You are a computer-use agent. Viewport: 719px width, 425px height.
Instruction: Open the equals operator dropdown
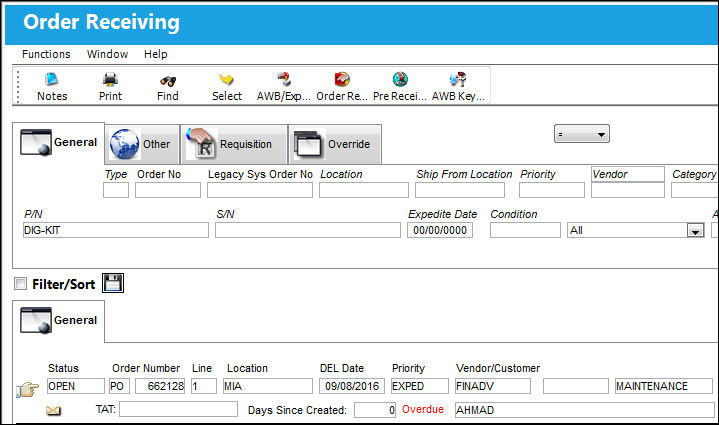pos(581,134)
